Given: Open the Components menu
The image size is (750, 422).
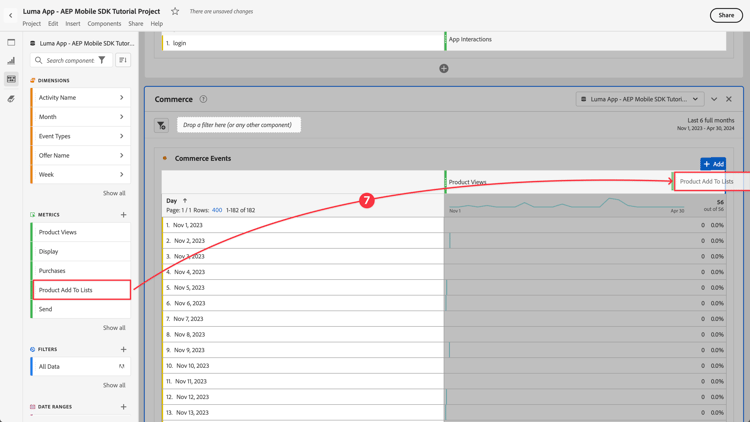Looking at the screenshot, I should (104, 23).
